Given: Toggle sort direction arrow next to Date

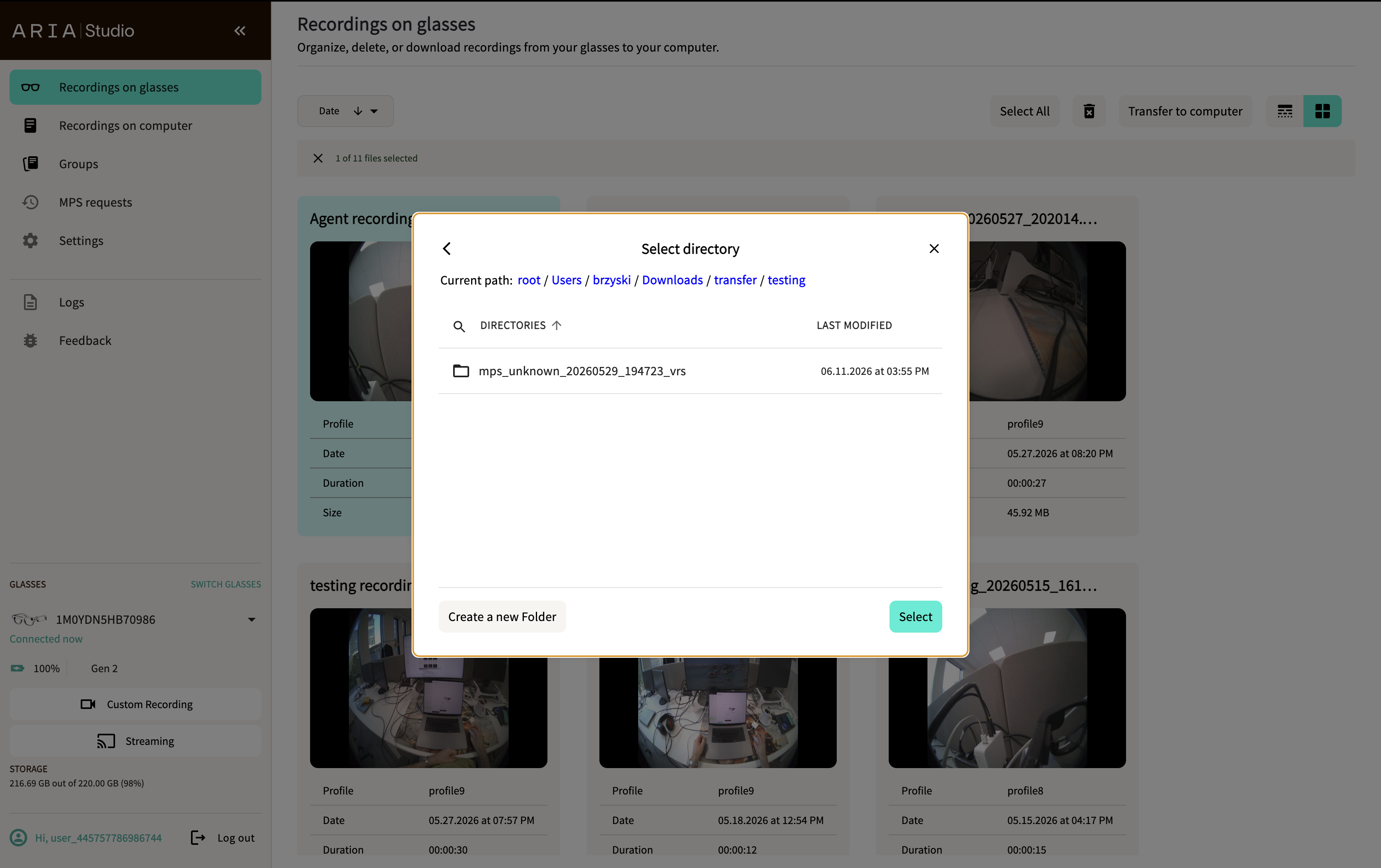Looking at the screenshot, I should click(358, 111).
